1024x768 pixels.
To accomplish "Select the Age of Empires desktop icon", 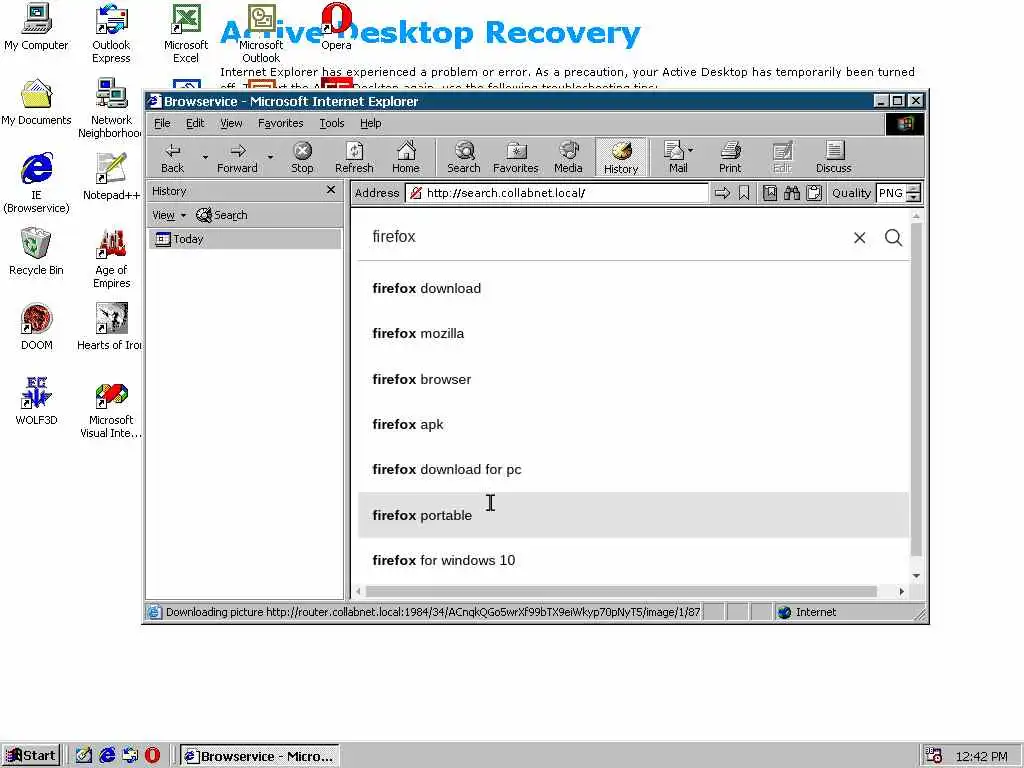I will coord(111,259).
